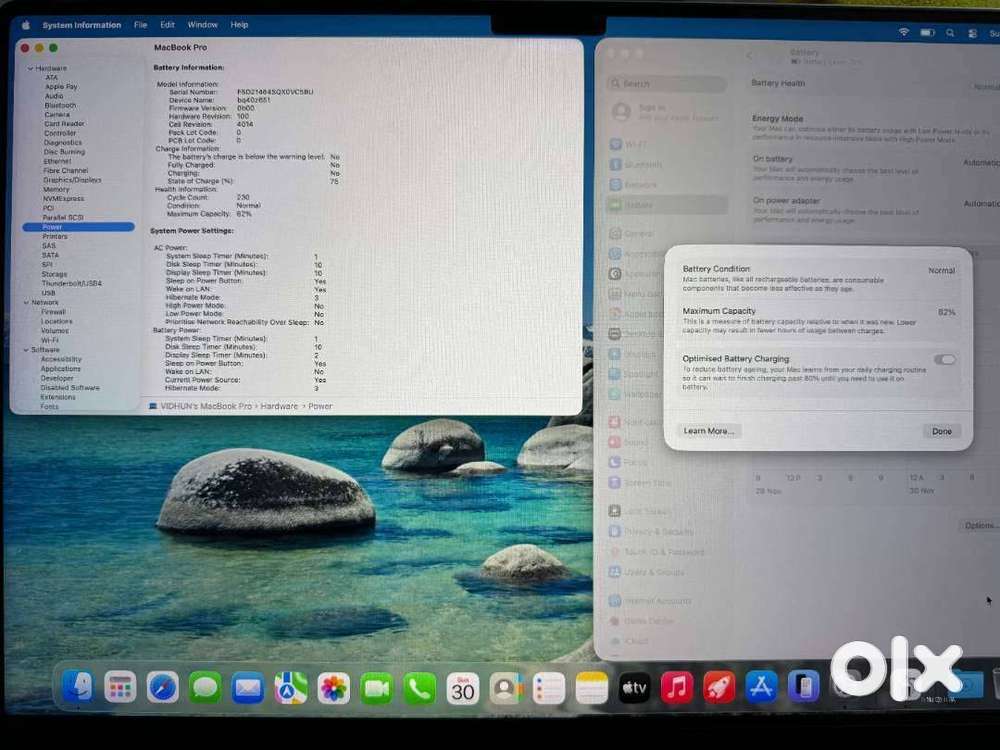The height and width of the screenshot is (750, 1000).
Task: Launch the App Store from the Dock
Action: [x=761, y=688]
